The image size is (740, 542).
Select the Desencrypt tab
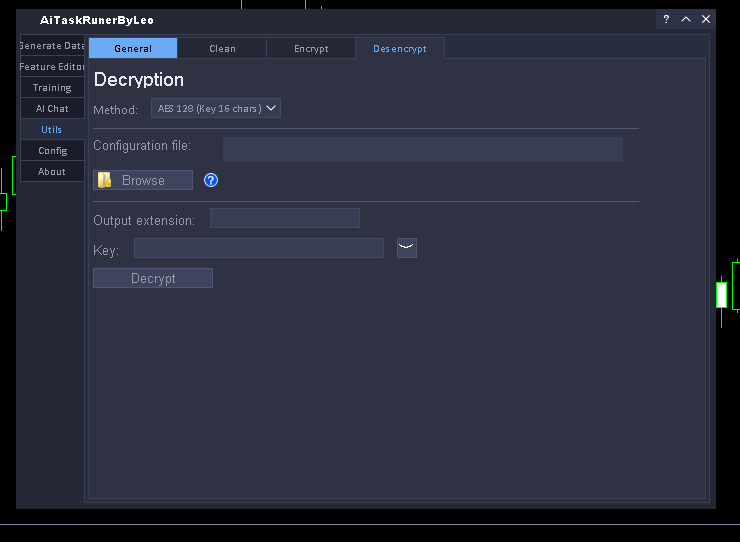point(399,48)
